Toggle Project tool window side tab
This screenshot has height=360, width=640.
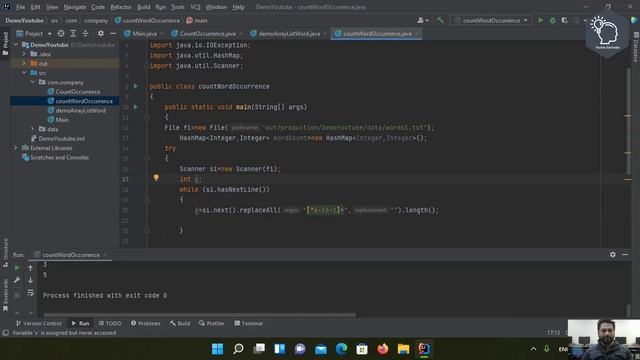pos(5,43)
